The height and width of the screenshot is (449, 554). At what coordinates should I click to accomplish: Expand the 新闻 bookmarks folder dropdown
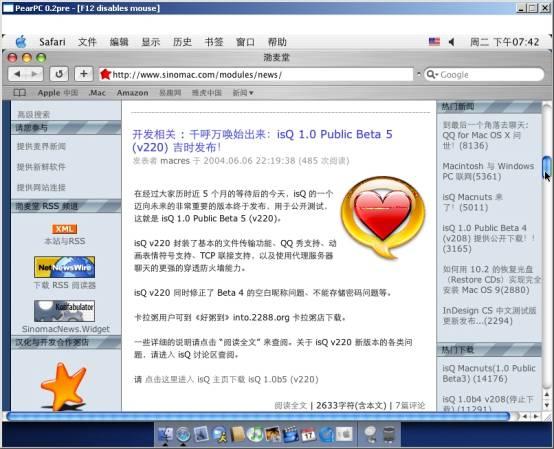click(243, 93)
